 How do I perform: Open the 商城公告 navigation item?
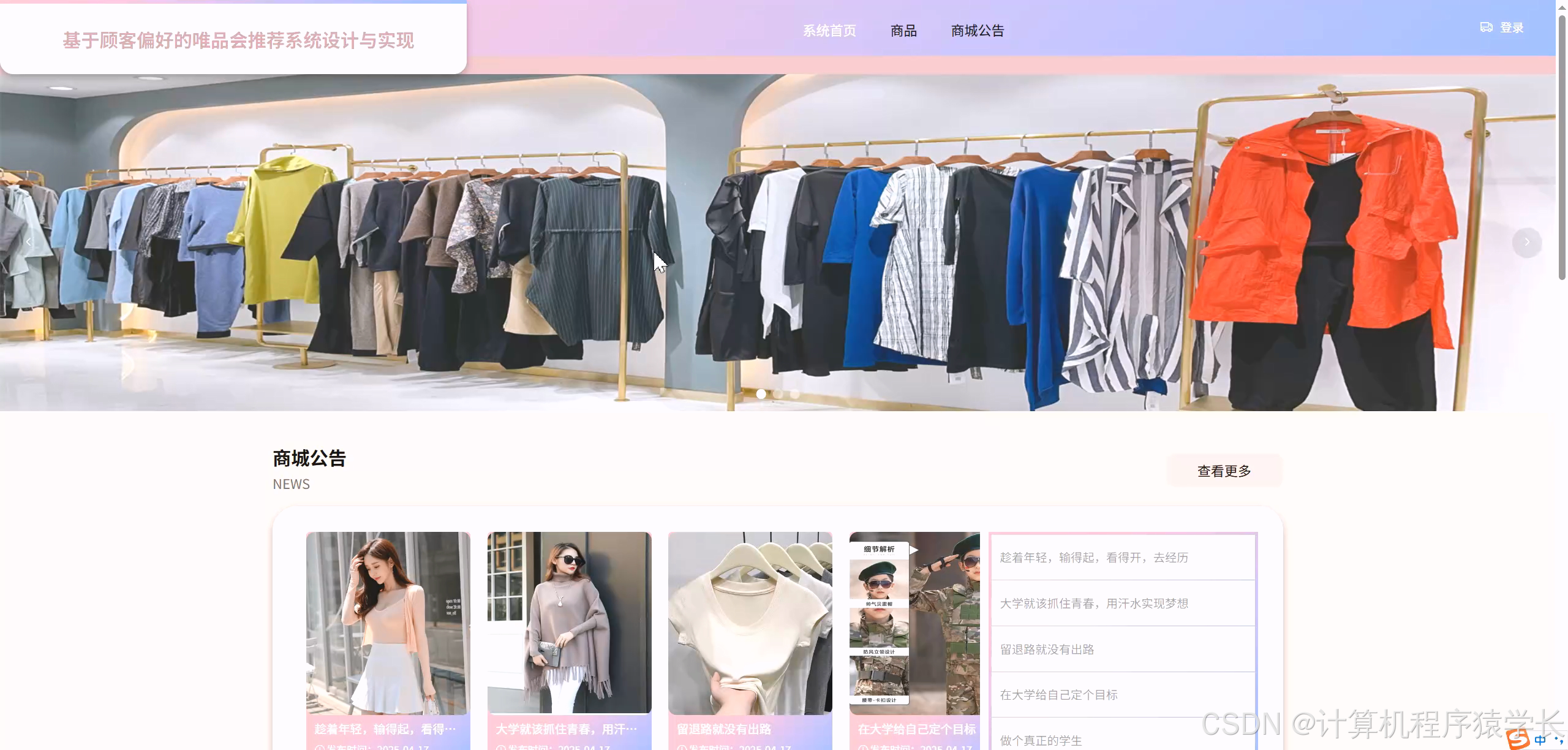click(x=978, y=31)
